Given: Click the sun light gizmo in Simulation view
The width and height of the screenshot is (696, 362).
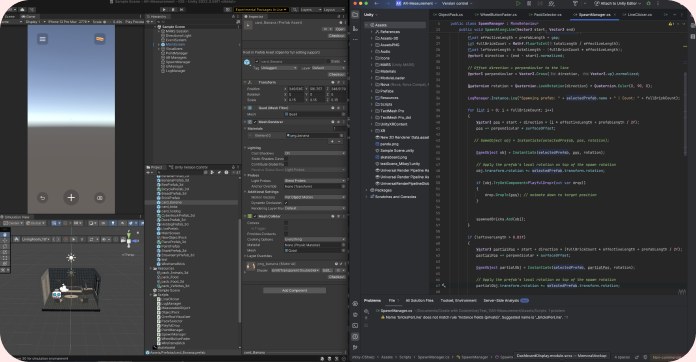Looking at the screenshot, I should click(x=71, y=257).
